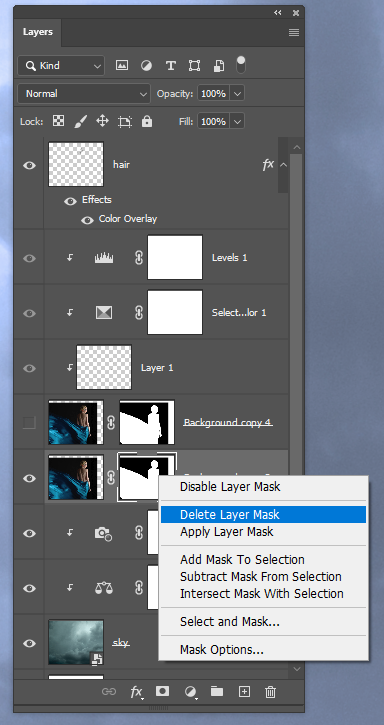Click the Selective Color adjustment icon
This screenshot has width=384, height=725.
tap(104, 313)
